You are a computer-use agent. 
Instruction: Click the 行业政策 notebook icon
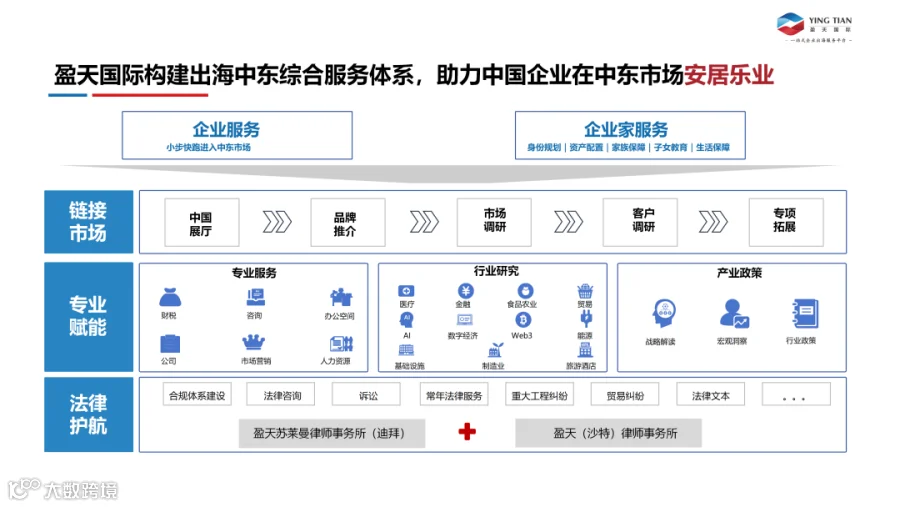805,314
